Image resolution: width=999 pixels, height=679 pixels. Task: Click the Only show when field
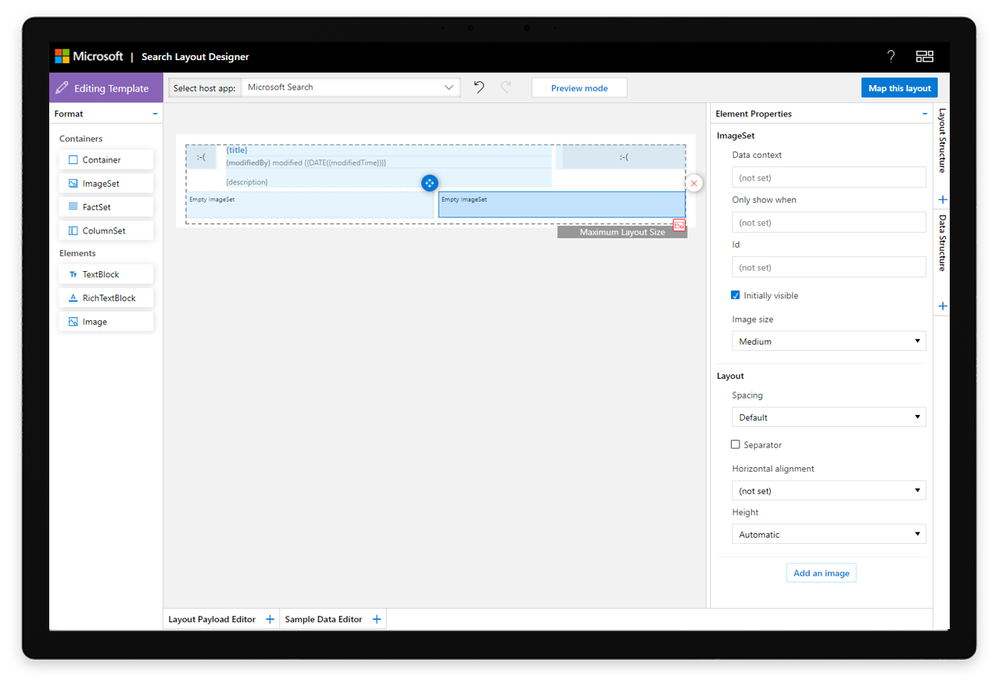[828, 222]
